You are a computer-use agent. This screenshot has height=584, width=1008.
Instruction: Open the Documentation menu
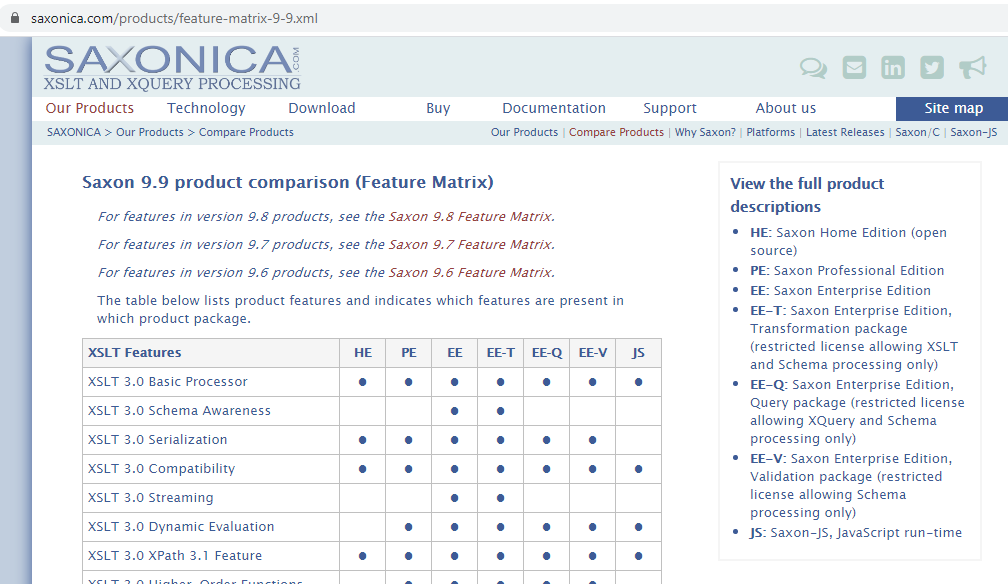[554, 108]
